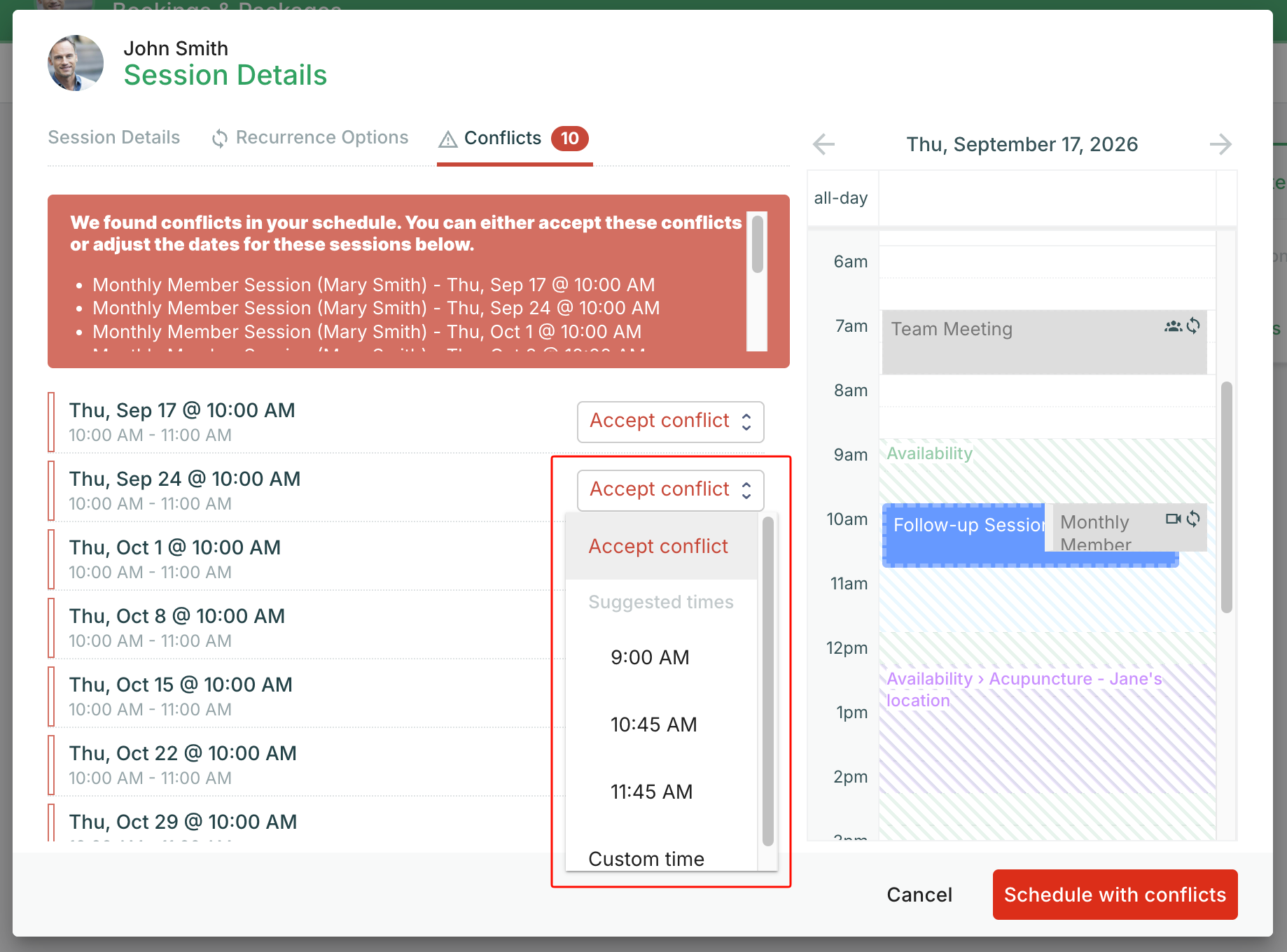
Task: Collapse the Sep 24 Accept conflict dropdown
Action: 670,490
